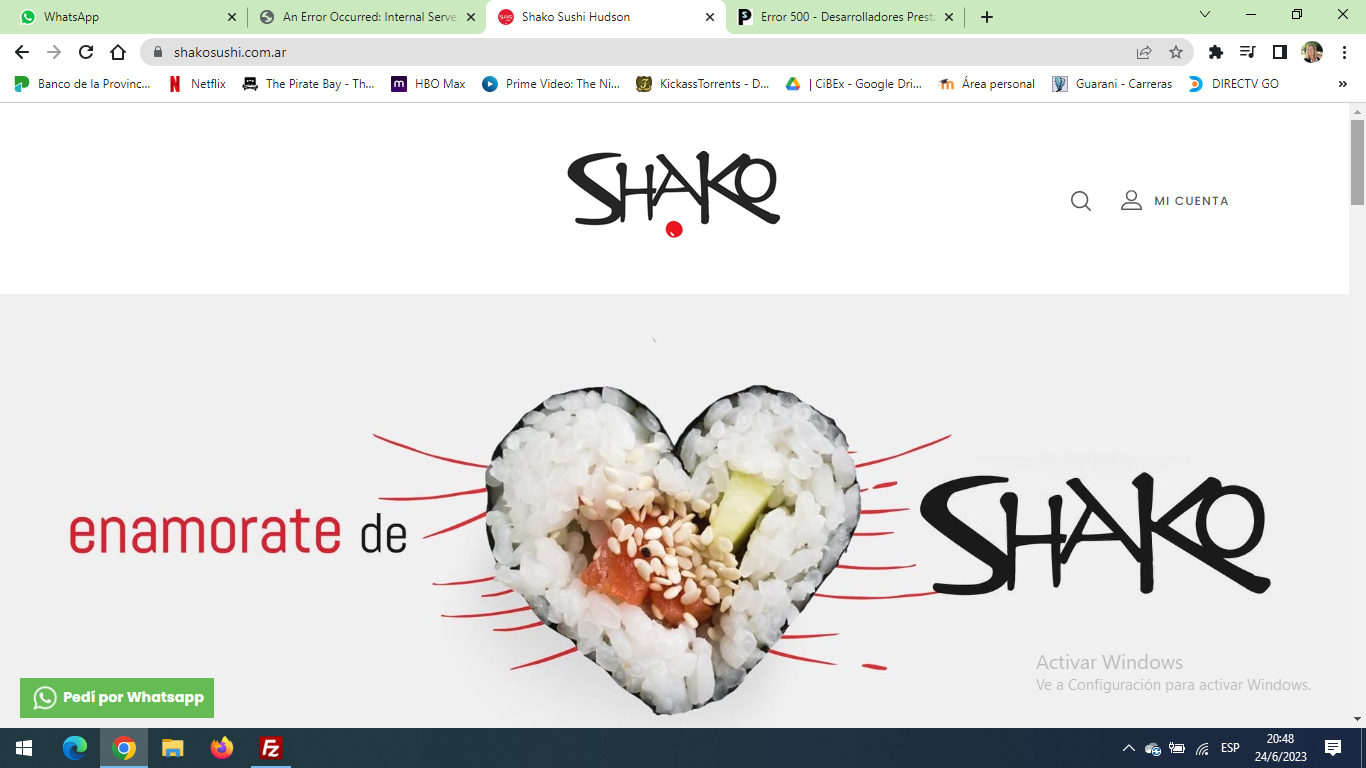The image size is (1366, 768).
Task: Click the page vertical scrollbar thumb
Action: (1357, 162)
